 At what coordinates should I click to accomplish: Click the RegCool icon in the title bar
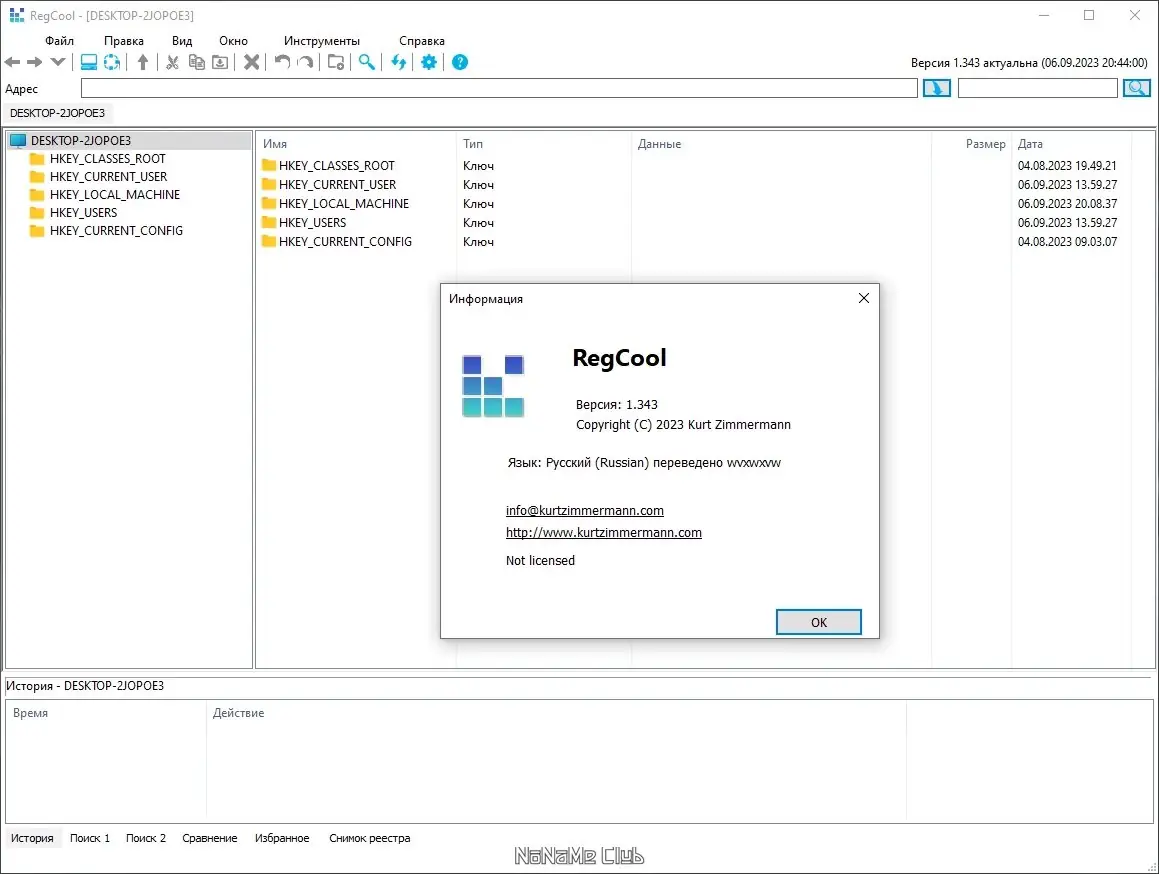pos(16,15)
